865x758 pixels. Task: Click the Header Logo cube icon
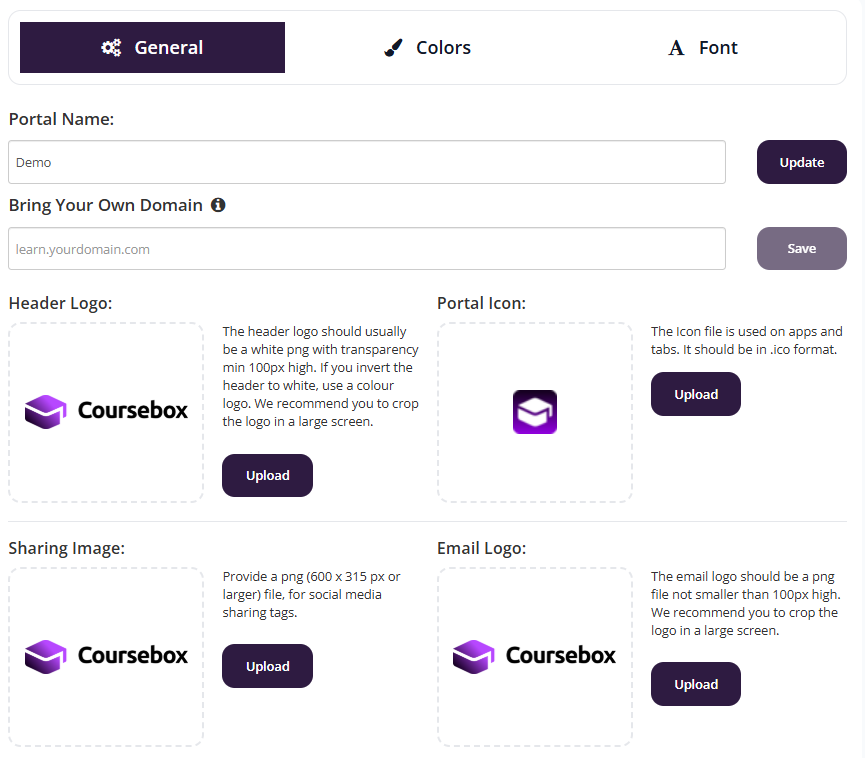point(45,410)
